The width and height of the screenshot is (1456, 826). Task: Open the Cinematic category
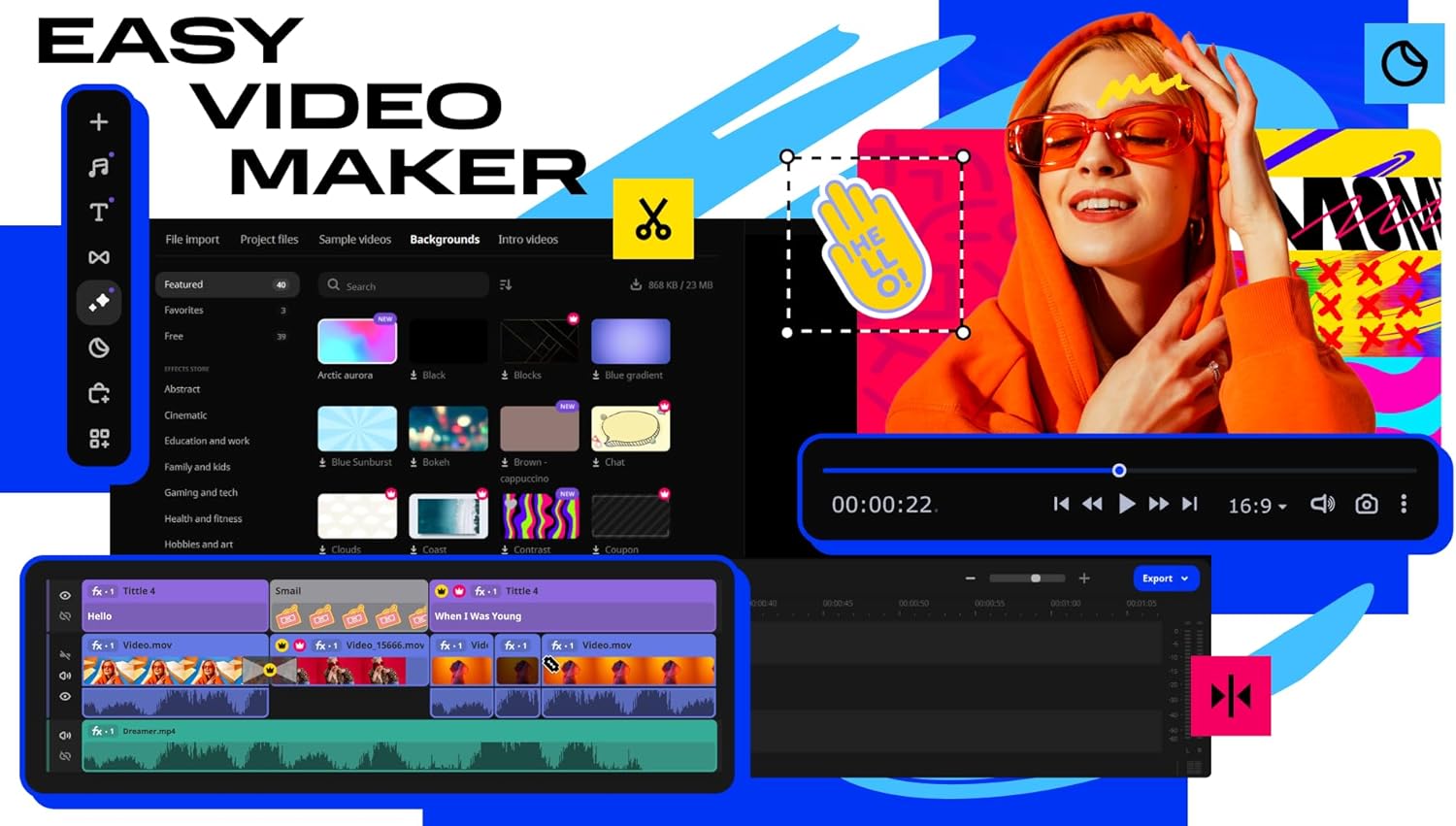(185, 415)
